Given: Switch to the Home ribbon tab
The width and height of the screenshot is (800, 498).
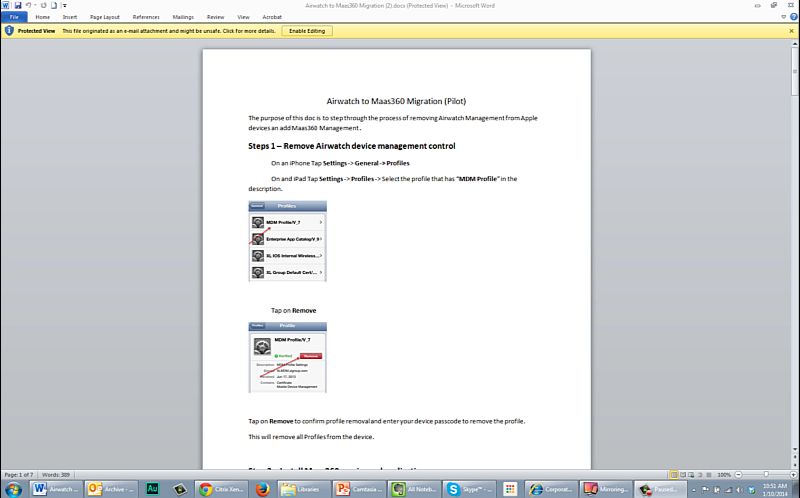Looking at the screenshot, I should click(42, 17).
